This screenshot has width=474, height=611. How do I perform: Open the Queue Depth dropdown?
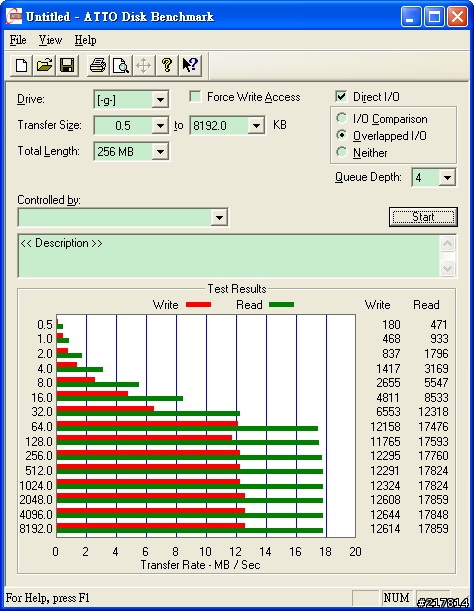pos(447,178)
